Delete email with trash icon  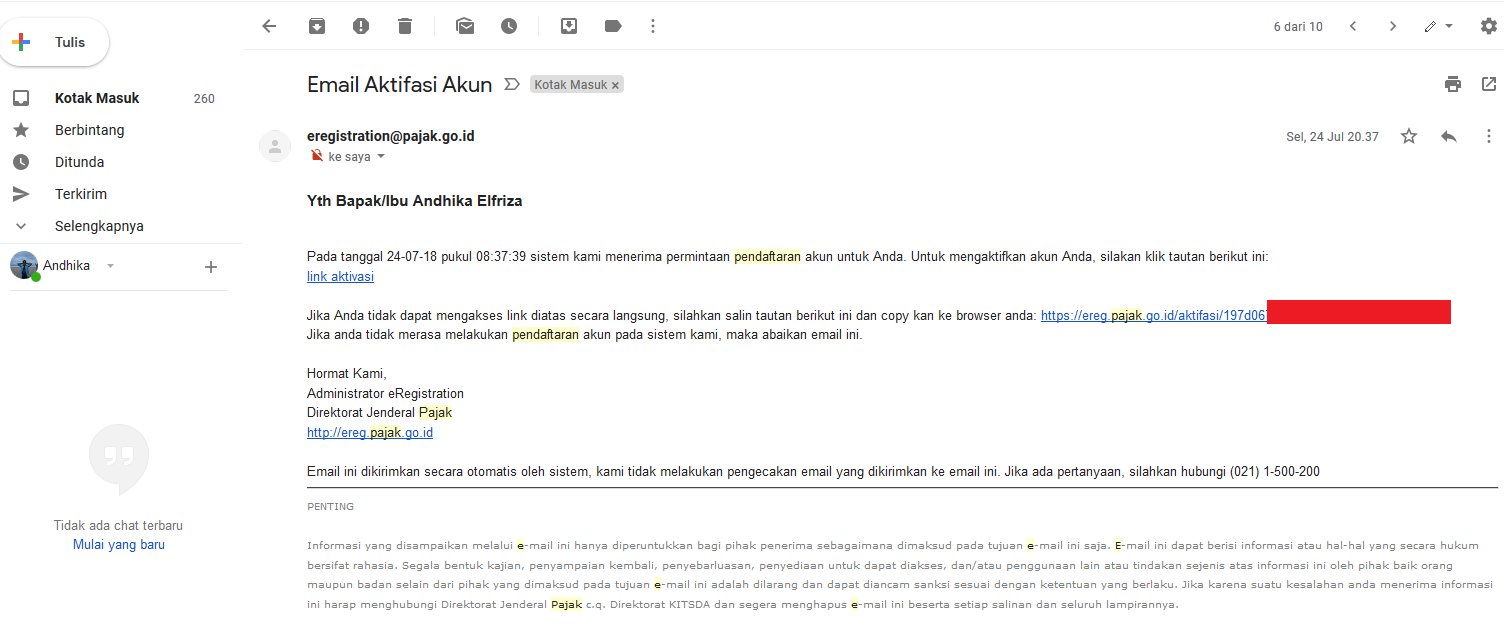click(x=405, y=26)
